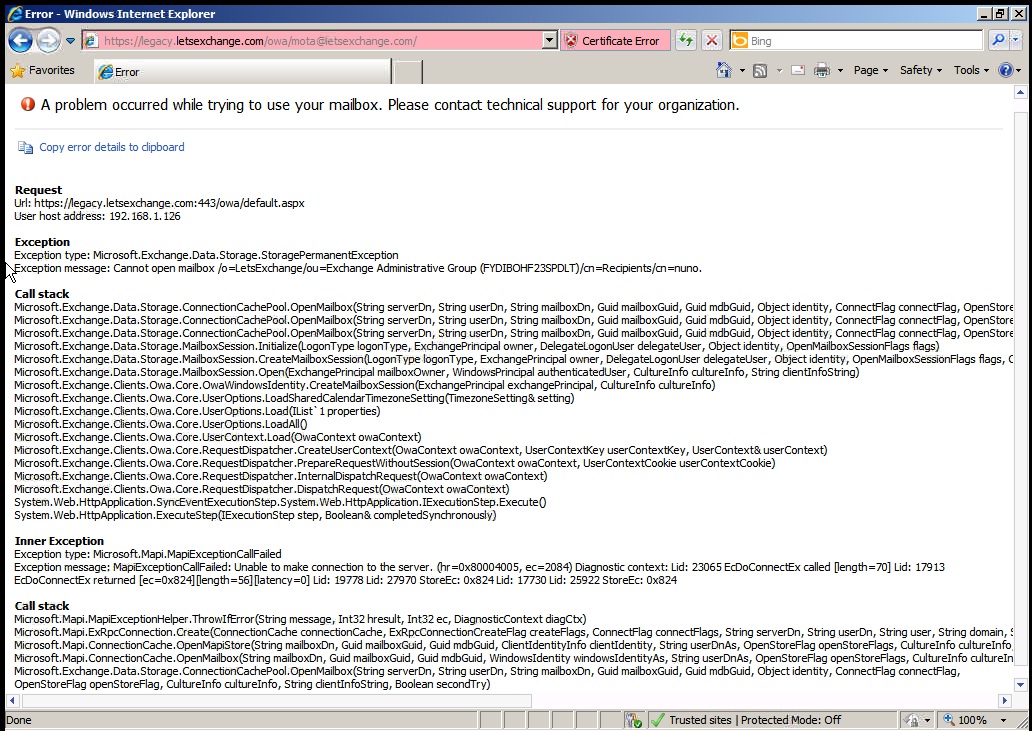Click the 'Request' heading

click(x=38, y=190)
